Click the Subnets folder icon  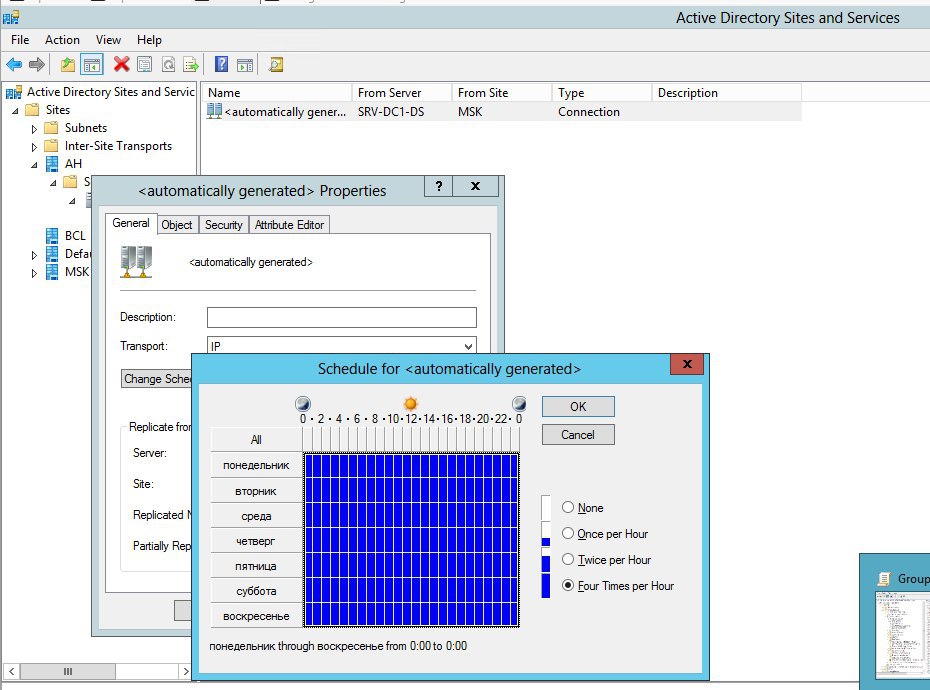(52, 128)
